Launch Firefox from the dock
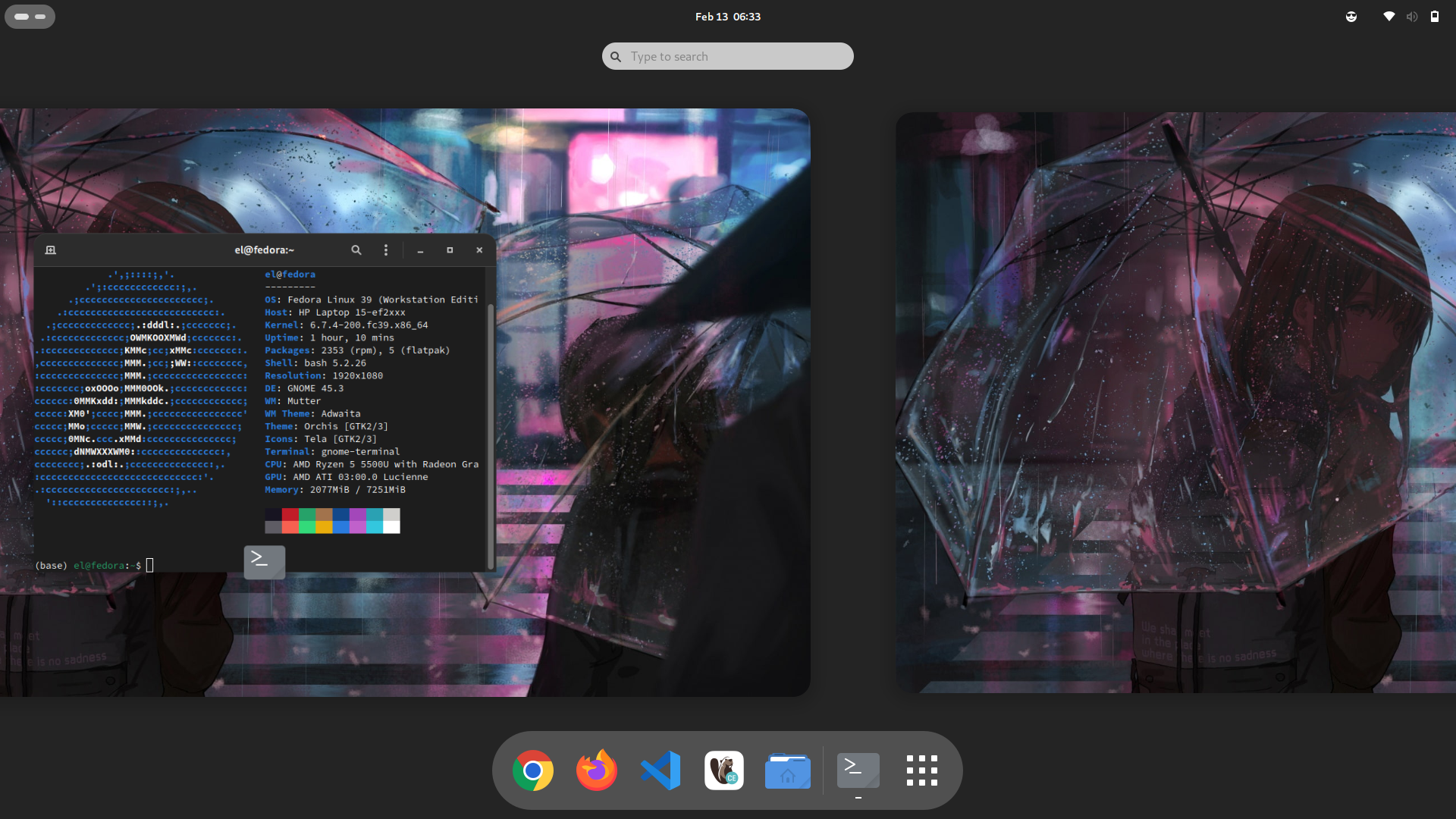This screenshot has height=819, width=1456. (596, 770)
